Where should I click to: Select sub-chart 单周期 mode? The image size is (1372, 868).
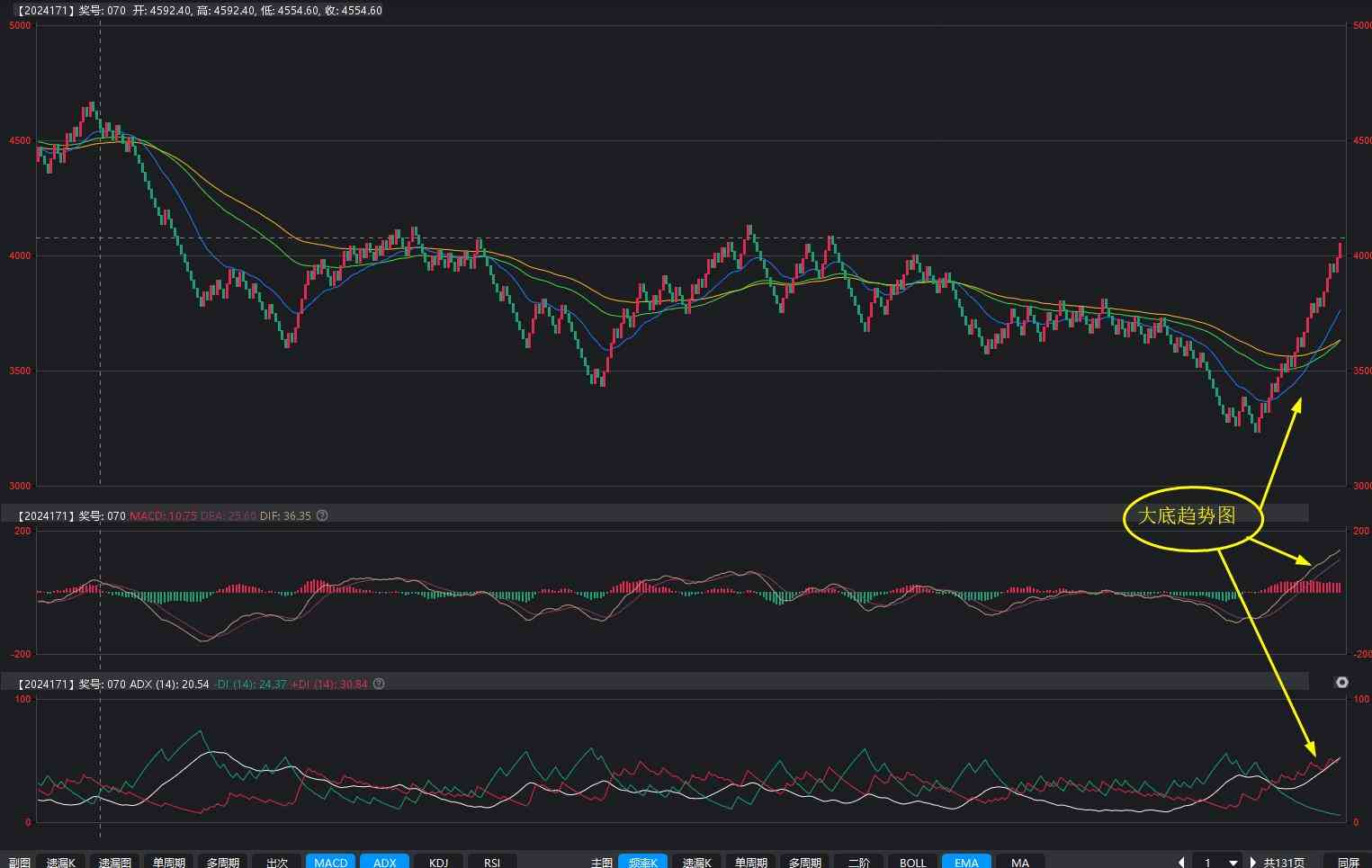(x=169, y=862)
